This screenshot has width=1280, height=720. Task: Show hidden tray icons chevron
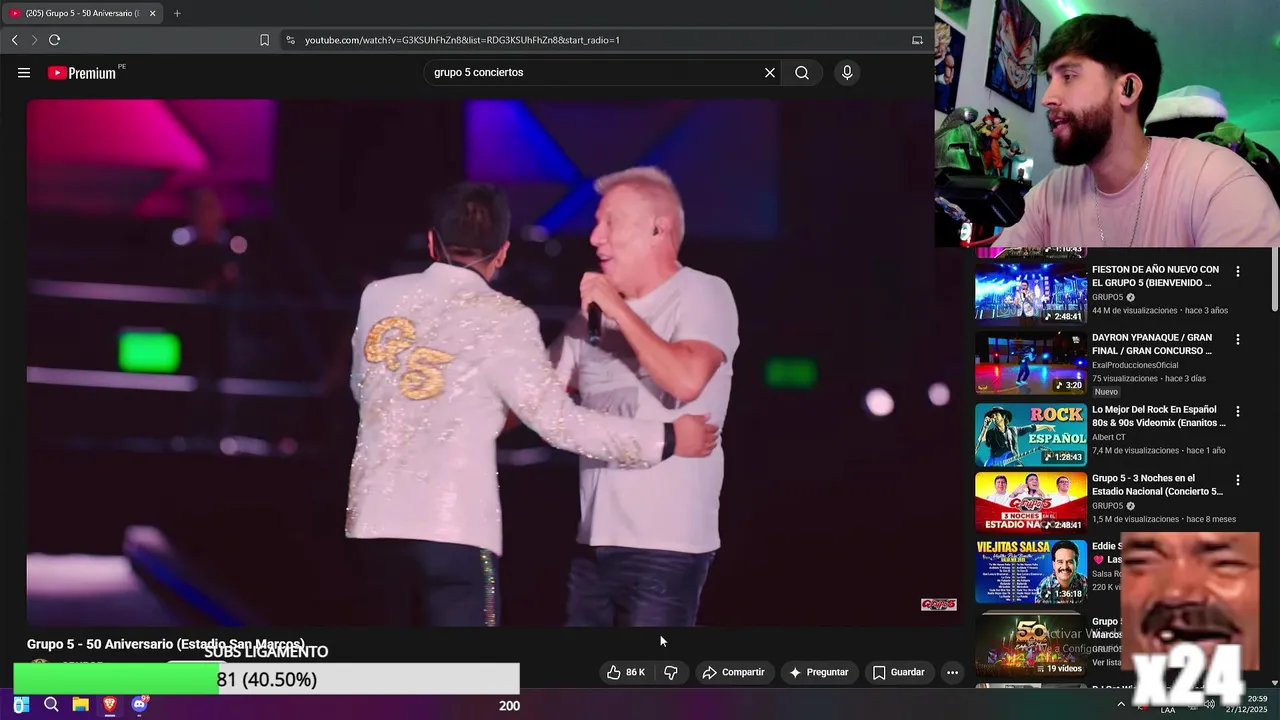point(1121,704)
